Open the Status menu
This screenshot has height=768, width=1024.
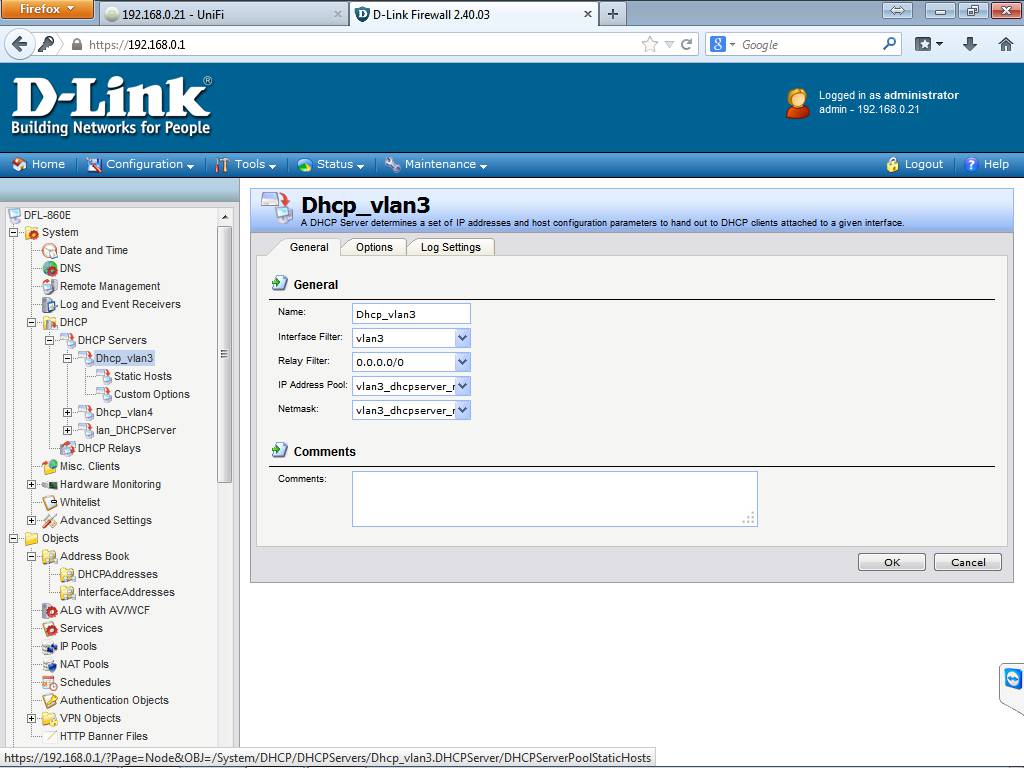330,165
